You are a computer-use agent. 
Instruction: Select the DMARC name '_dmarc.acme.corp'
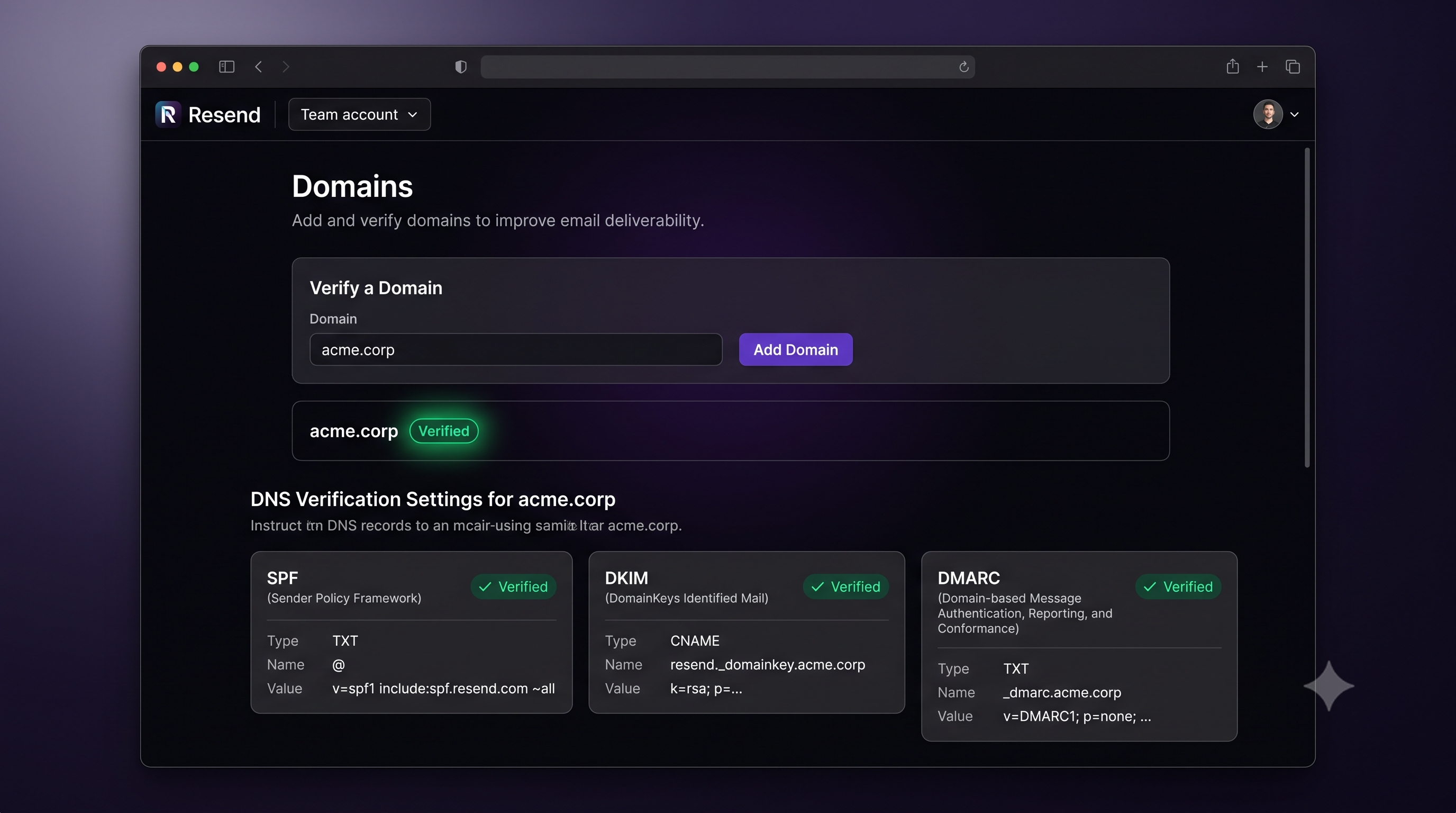pos(1062,692)
